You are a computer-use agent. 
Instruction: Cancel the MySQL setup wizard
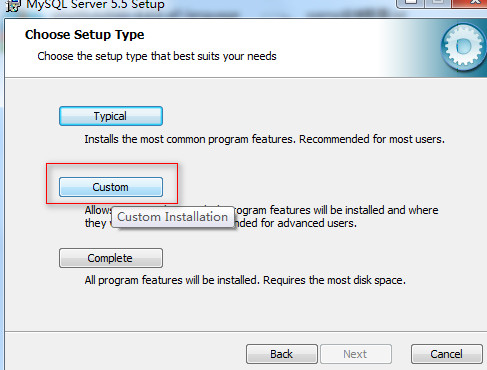click(447, 354)
